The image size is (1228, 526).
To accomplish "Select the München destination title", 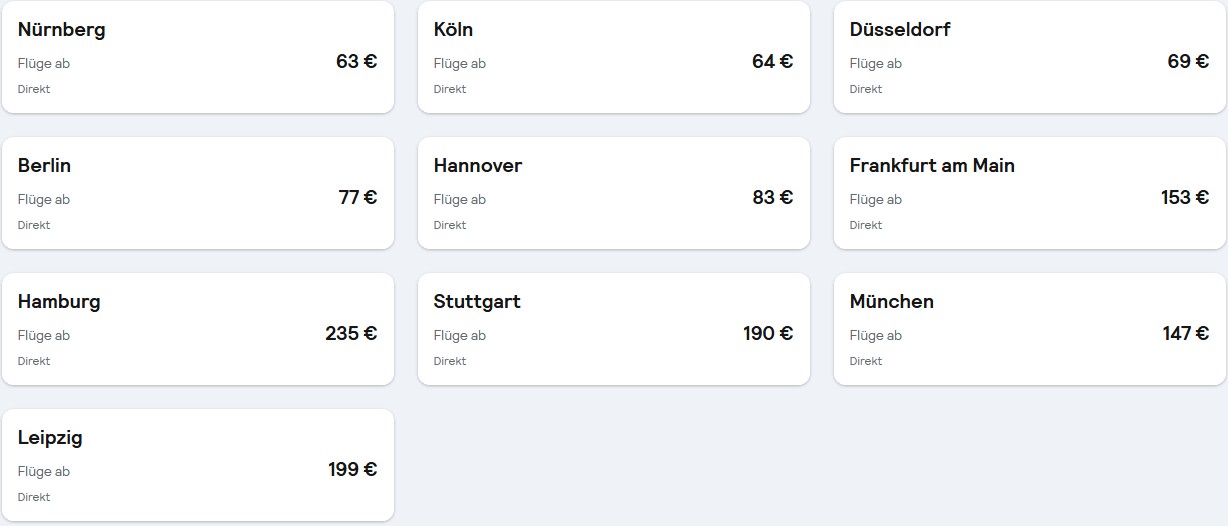I will pos(891,302).
